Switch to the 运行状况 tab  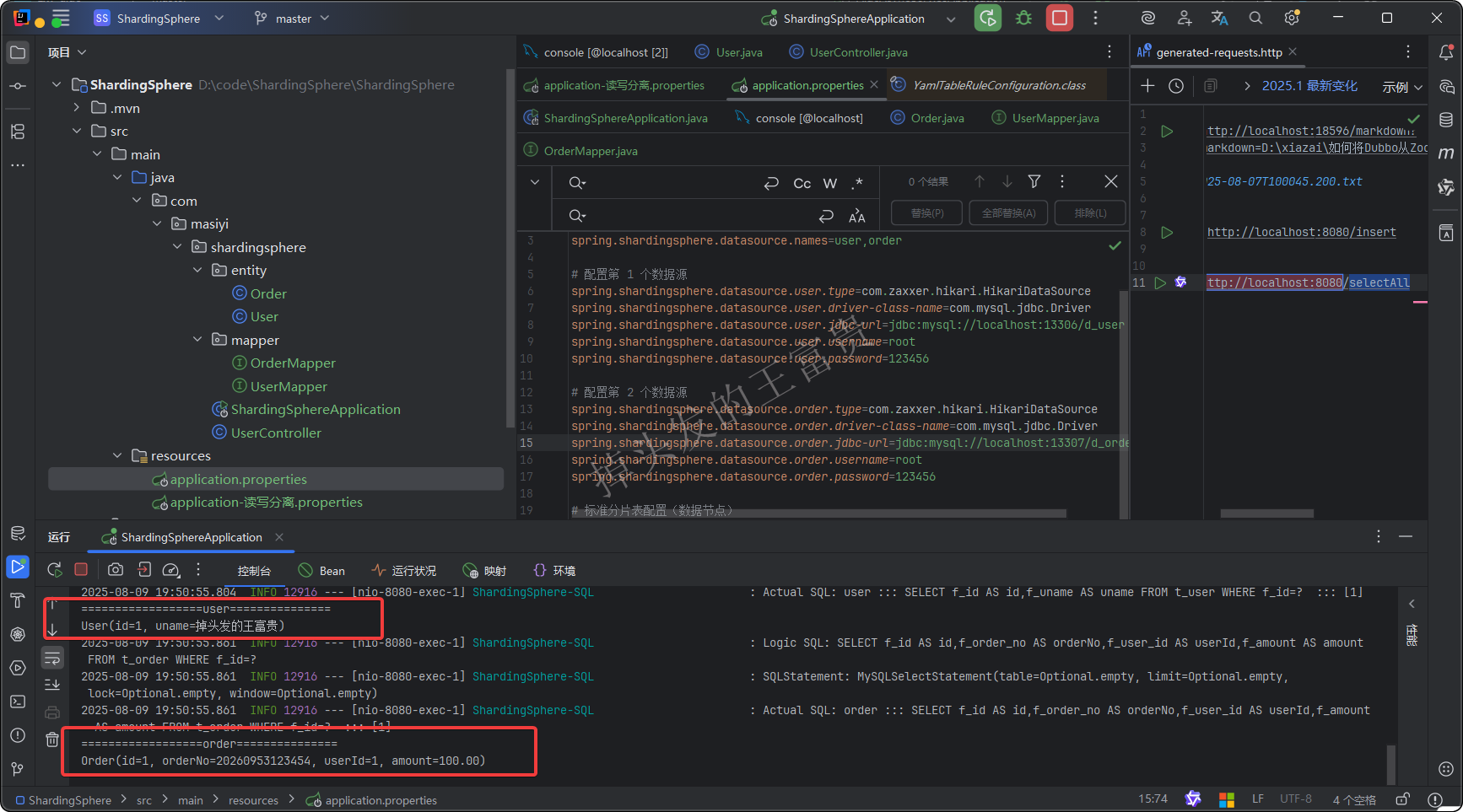click(404, 571)
